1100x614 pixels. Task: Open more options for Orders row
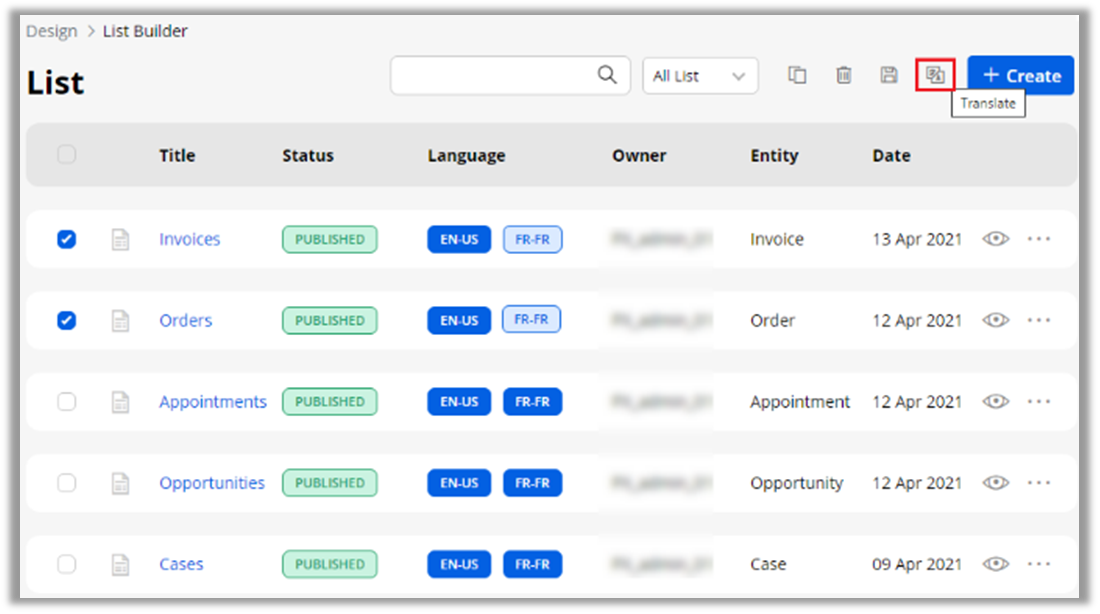click(1039, 320)
